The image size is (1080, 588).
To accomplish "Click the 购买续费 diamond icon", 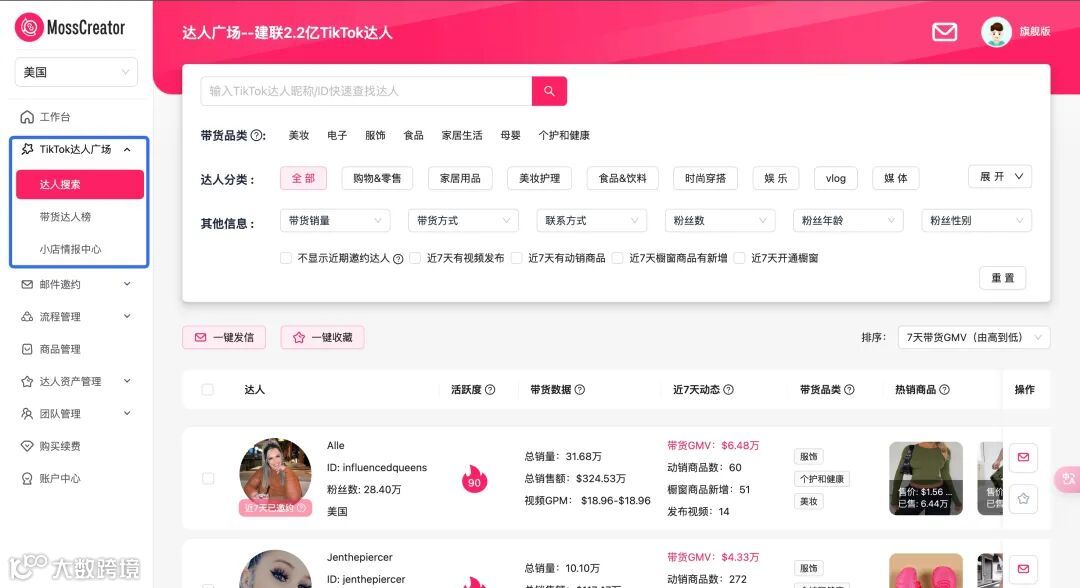I will tap(27, 446).
